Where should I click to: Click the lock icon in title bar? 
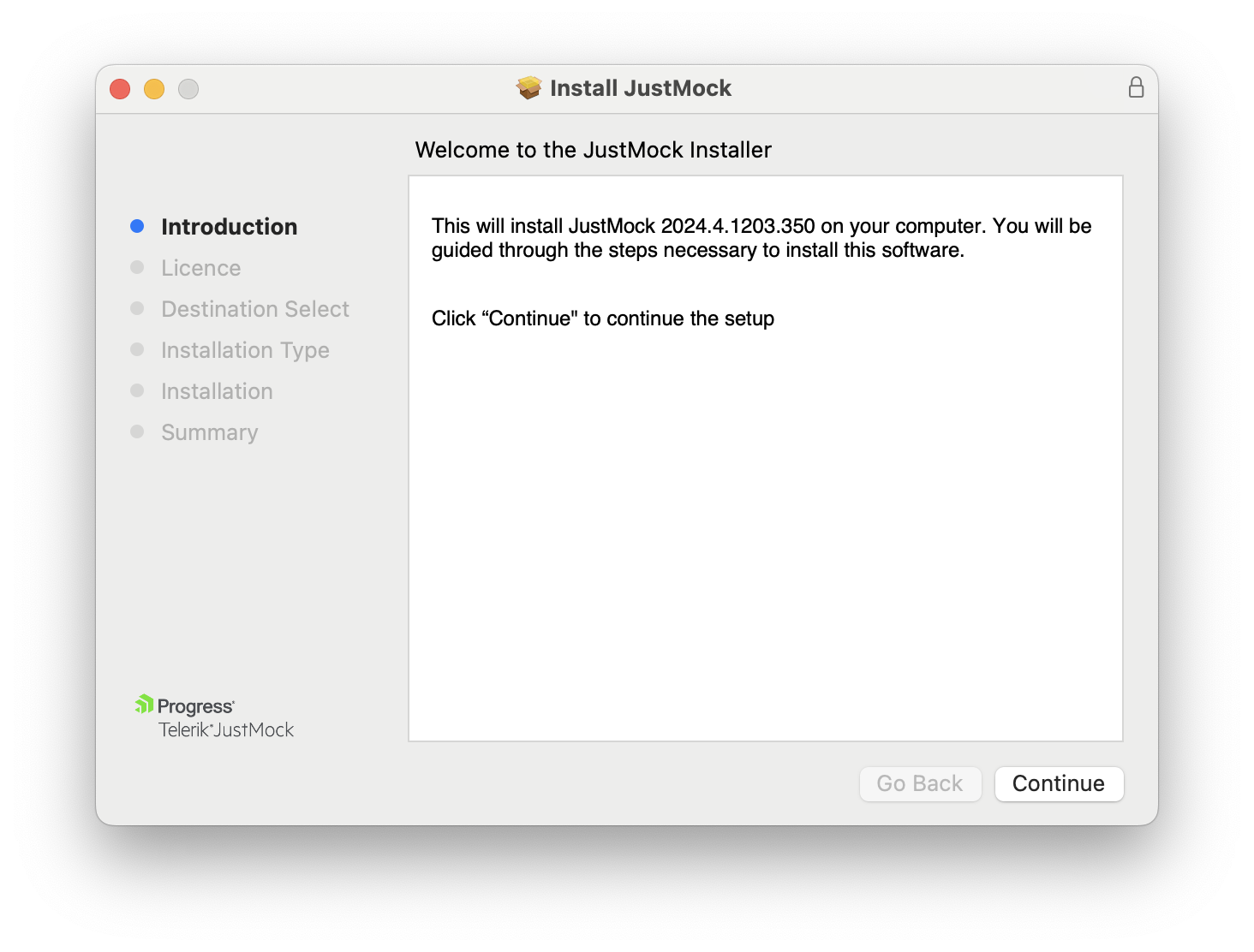pos(1136,87)
